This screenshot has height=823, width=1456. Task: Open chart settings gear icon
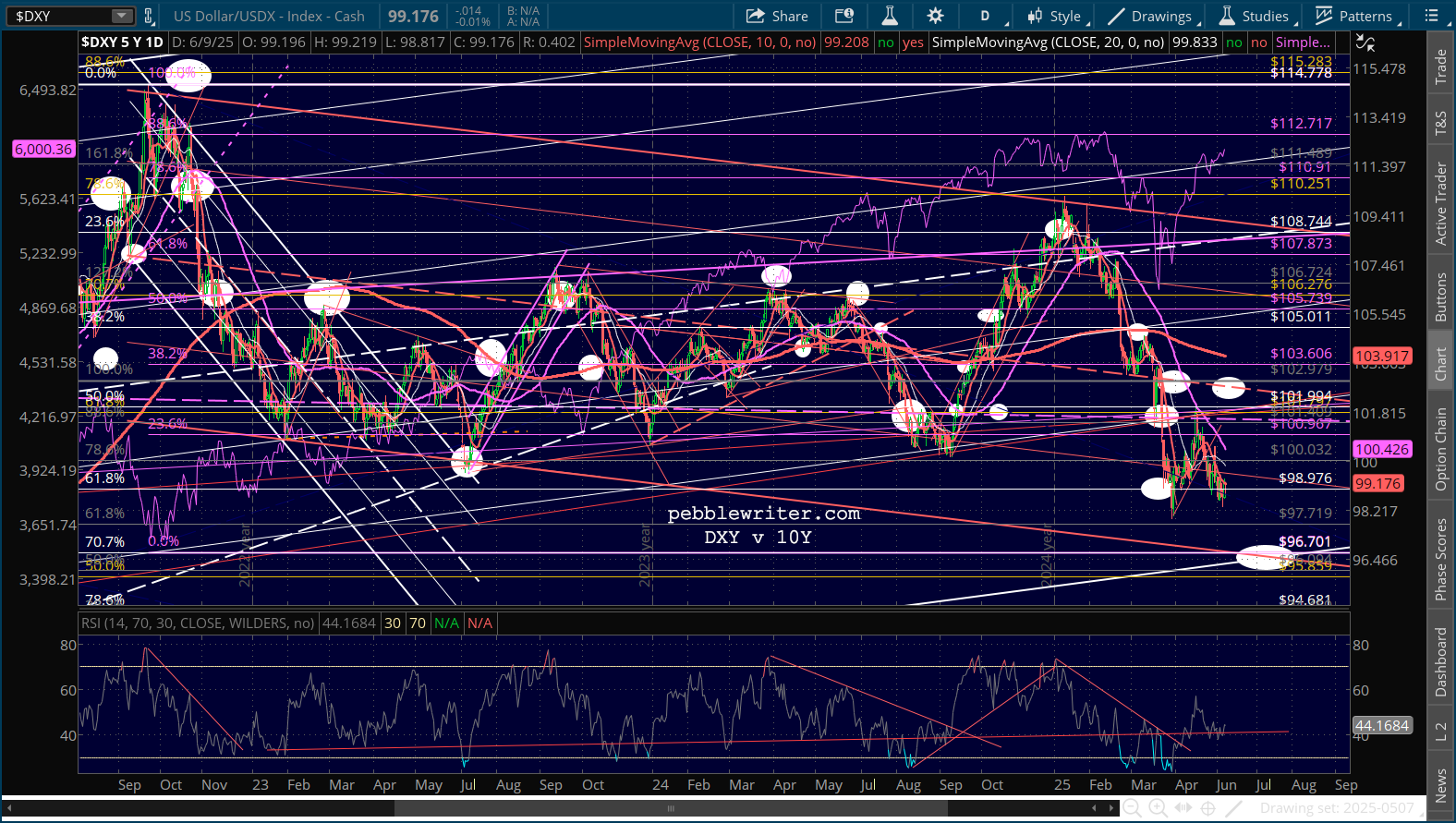coord(935,16)
